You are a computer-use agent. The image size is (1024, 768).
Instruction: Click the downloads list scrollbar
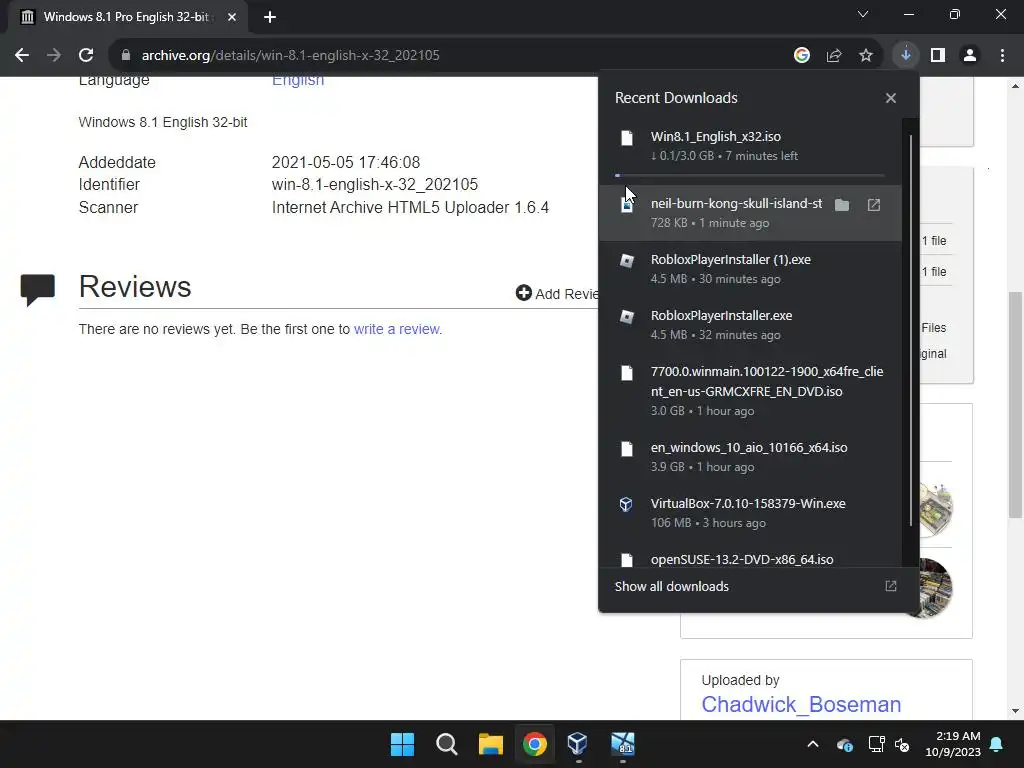click(910, 330)
